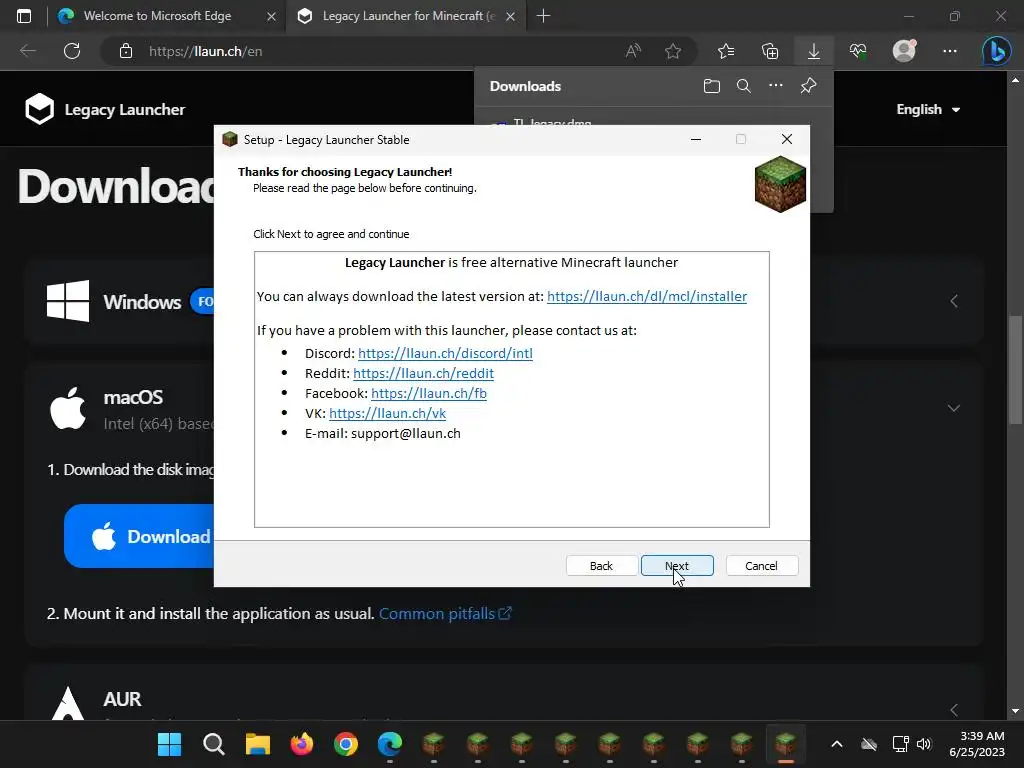Open Browser essentials heart icon
This screenshot has height=768, width=1024.
pos(858,51)
